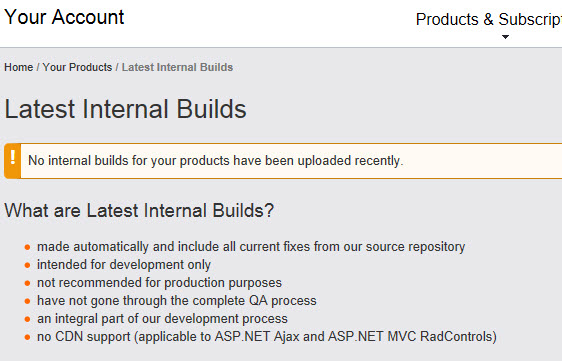562x361 pixels.
Task: Open Your Products breadcrumb link
Action: point(77,67)
